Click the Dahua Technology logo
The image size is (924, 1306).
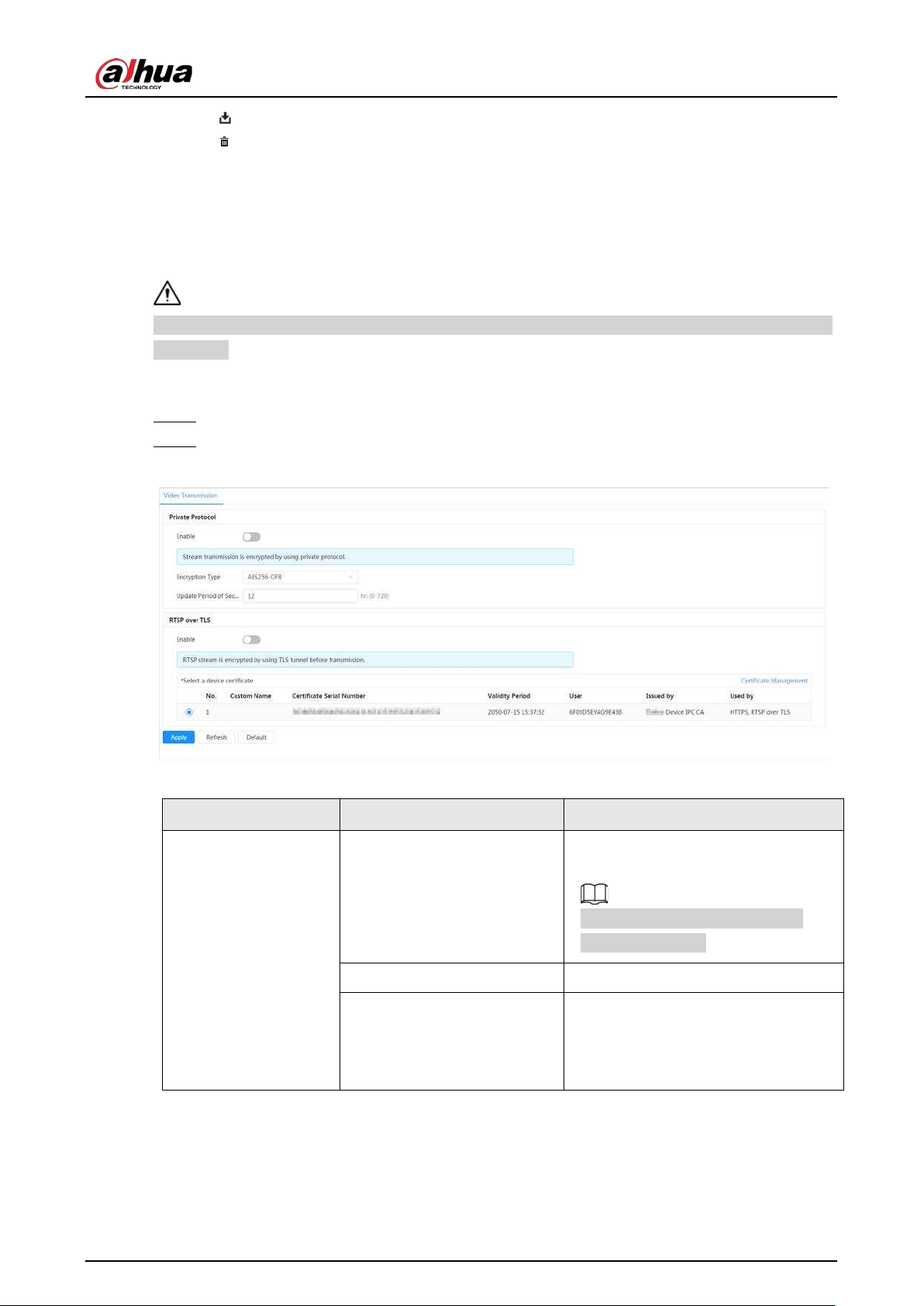point(143,74)
